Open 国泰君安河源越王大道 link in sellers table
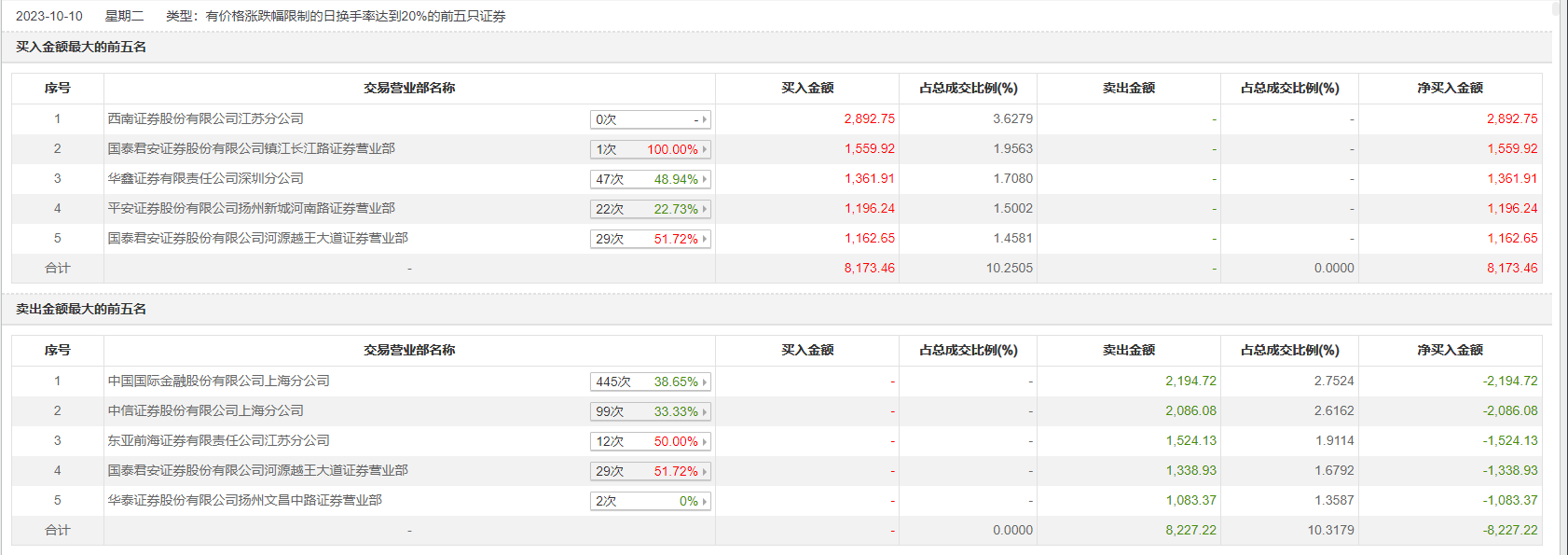 pos(257,470)
